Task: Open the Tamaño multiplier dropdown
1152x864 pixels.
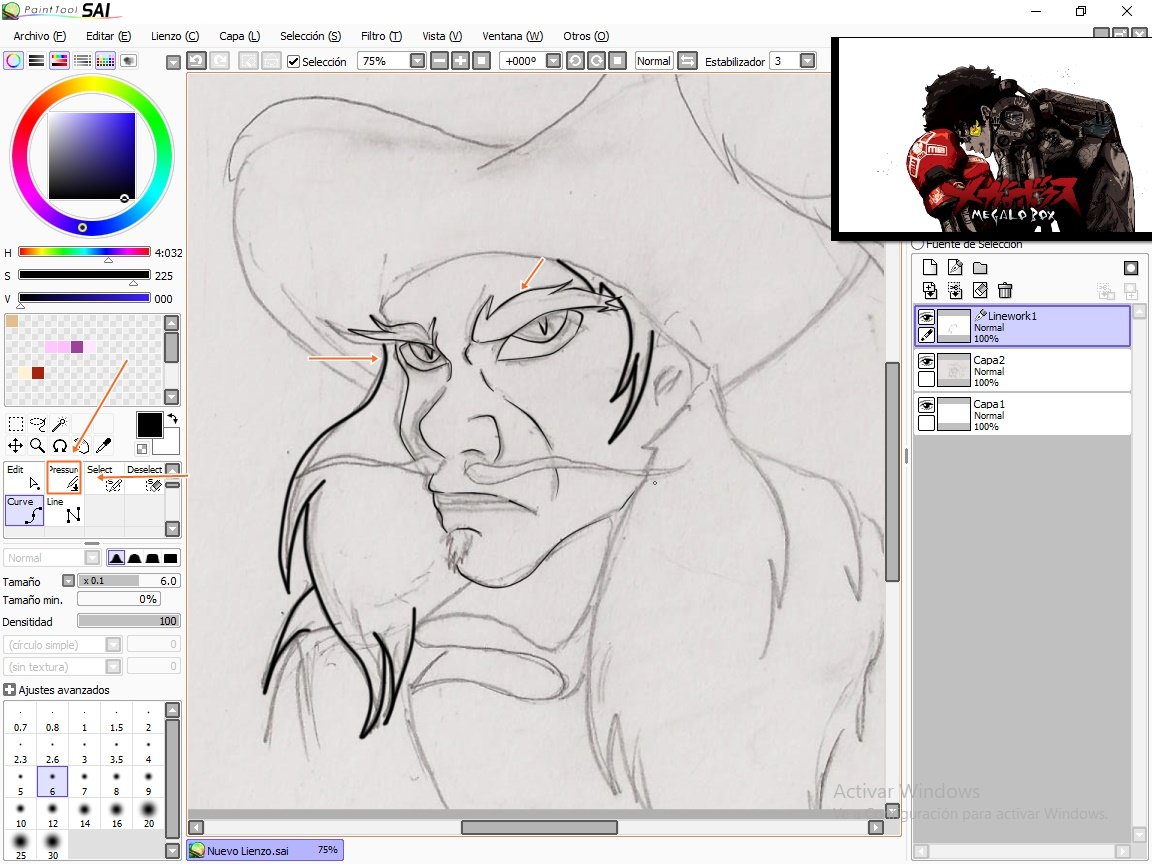Action: pos(68,580)
